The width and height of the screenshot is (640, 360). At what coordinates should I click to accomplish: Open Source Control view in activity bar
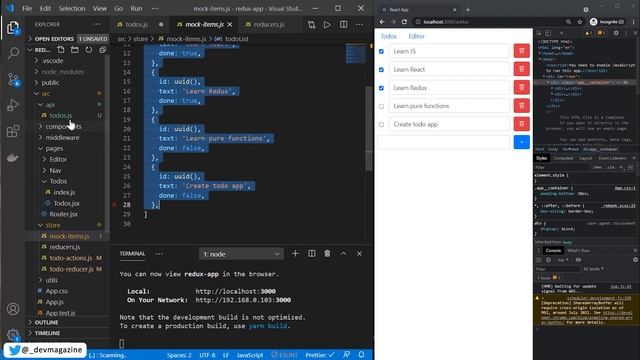point(13,79)
